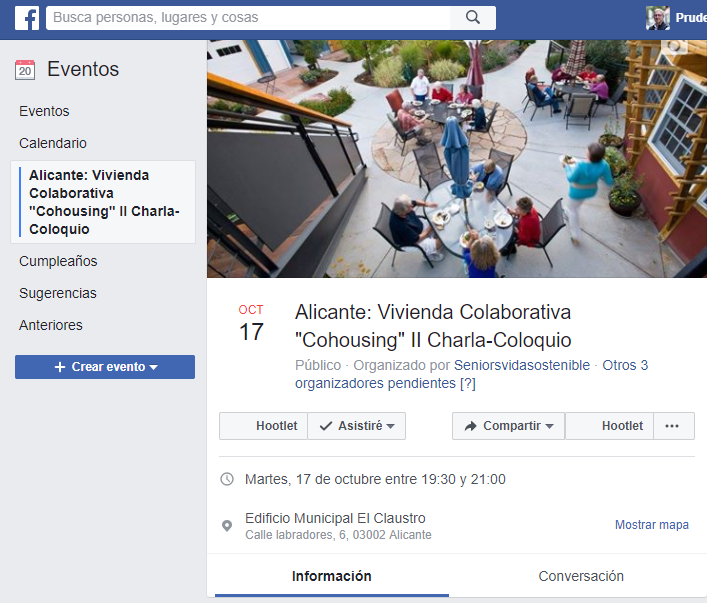Click the camera icon on cover photo

674,46
